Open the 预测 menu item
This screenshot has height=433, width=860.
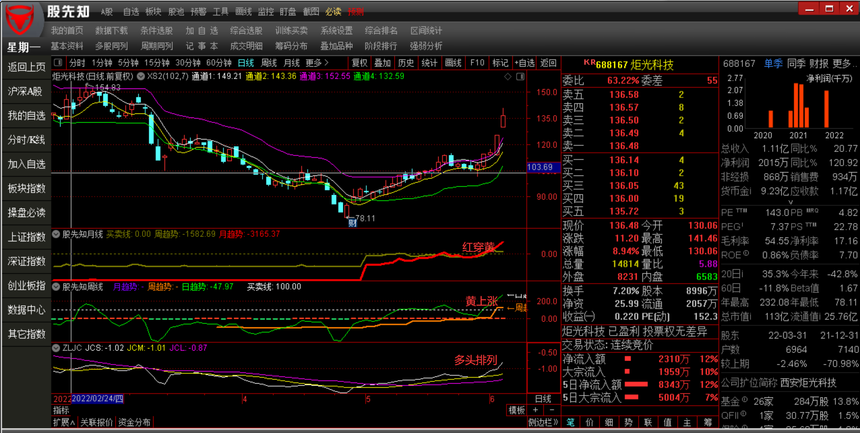(x=355, y=12)
